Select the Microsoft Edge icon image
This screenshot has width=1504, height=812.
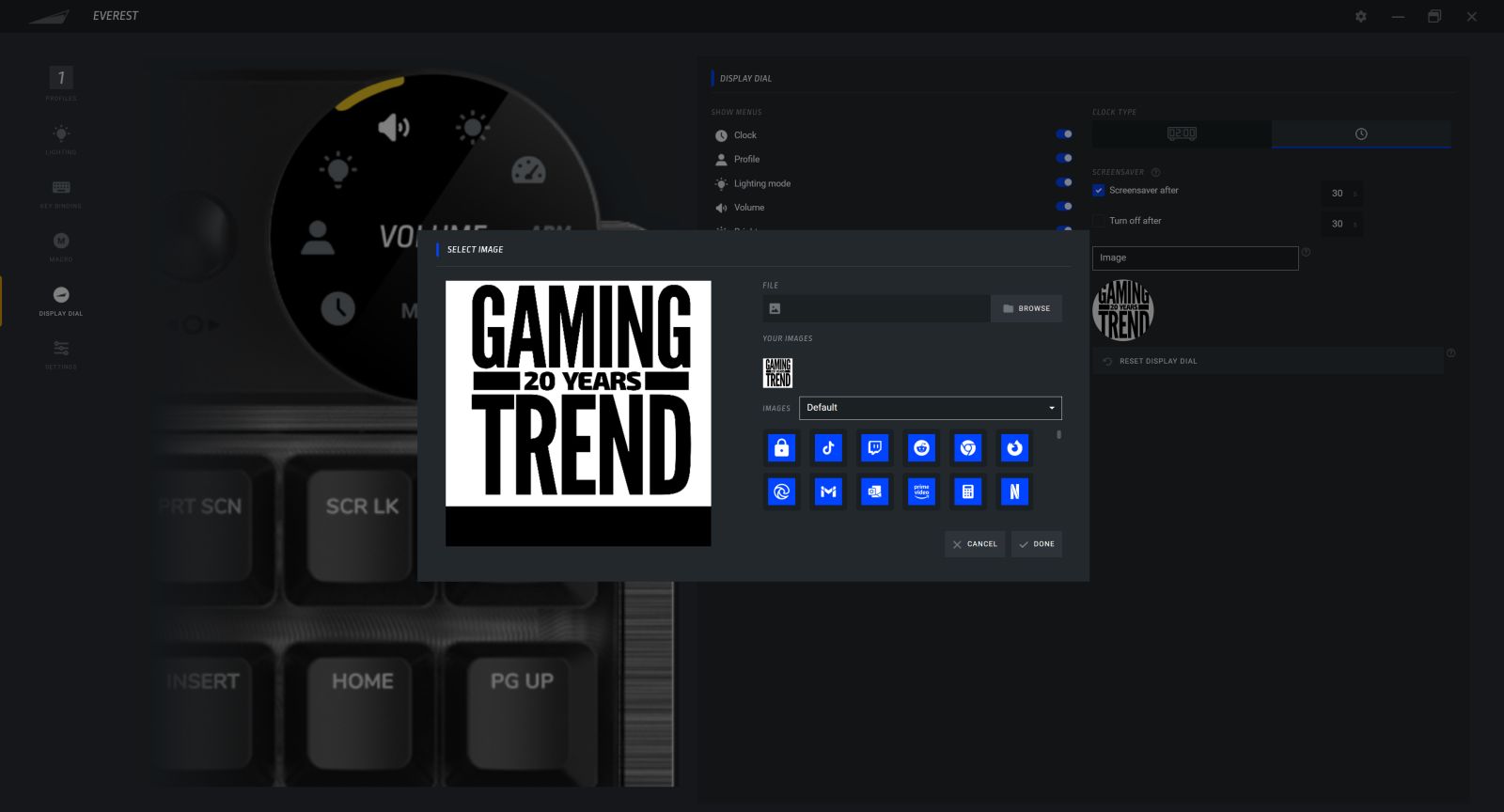pyautogui.click(x=781, y=492)
